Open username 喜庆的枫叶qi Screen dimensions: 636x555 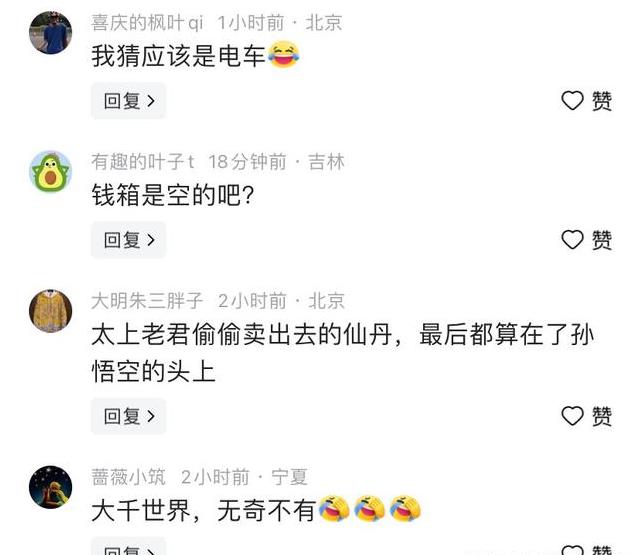coord(147,23)
